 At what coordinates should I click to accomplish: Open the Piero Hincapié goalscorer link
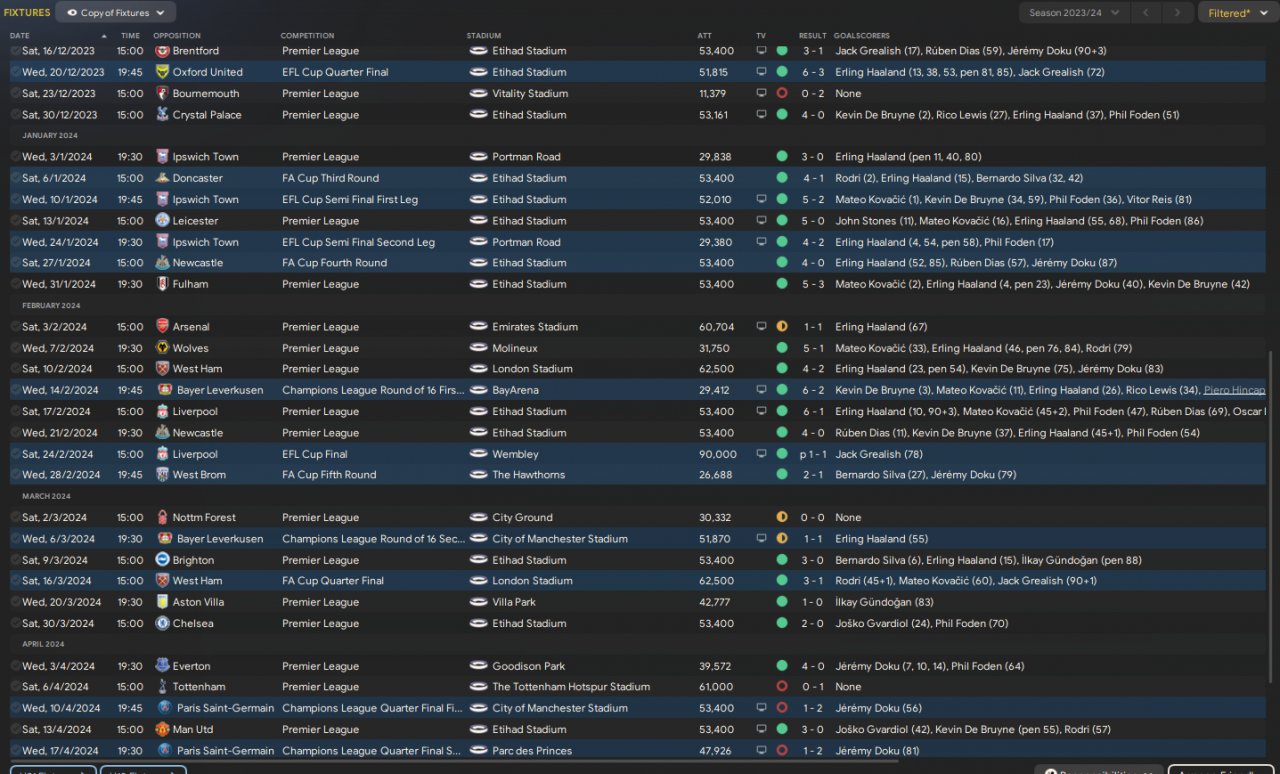pyautogui.click(x=1234, y=390)
